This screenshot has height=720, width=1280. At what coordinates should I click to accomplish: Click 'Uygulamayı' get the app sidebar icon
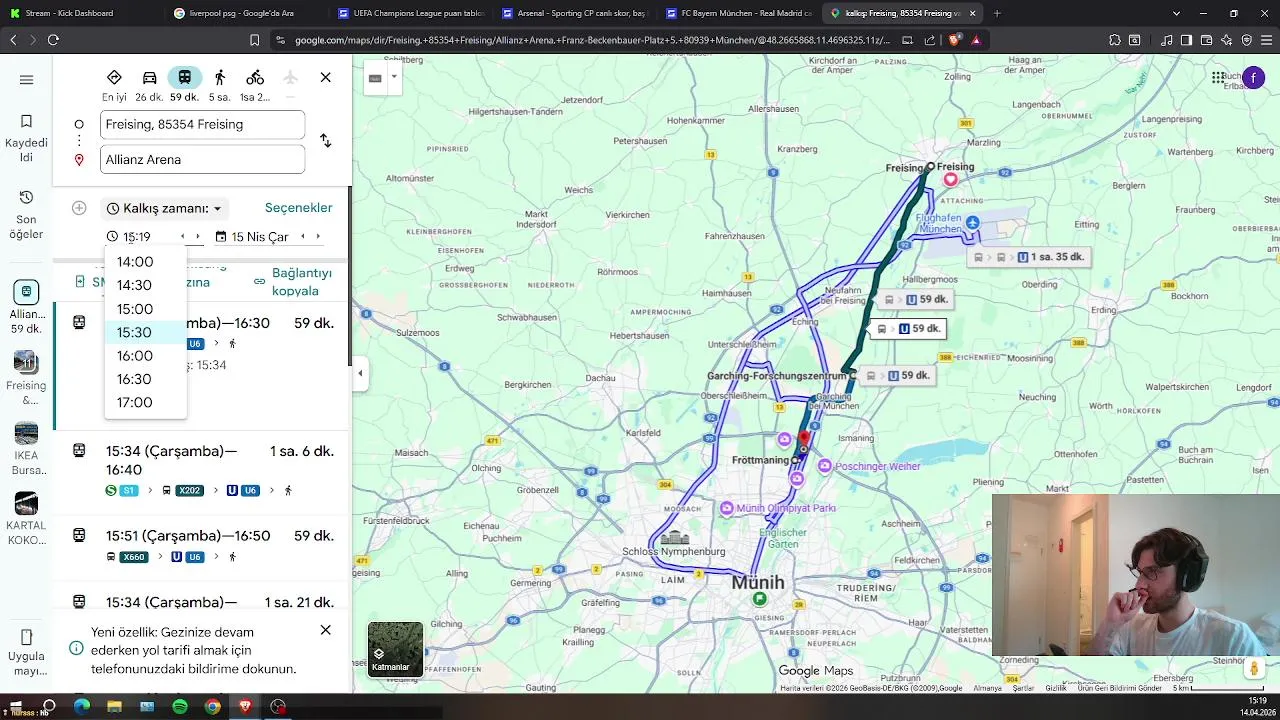pos(26,653)
